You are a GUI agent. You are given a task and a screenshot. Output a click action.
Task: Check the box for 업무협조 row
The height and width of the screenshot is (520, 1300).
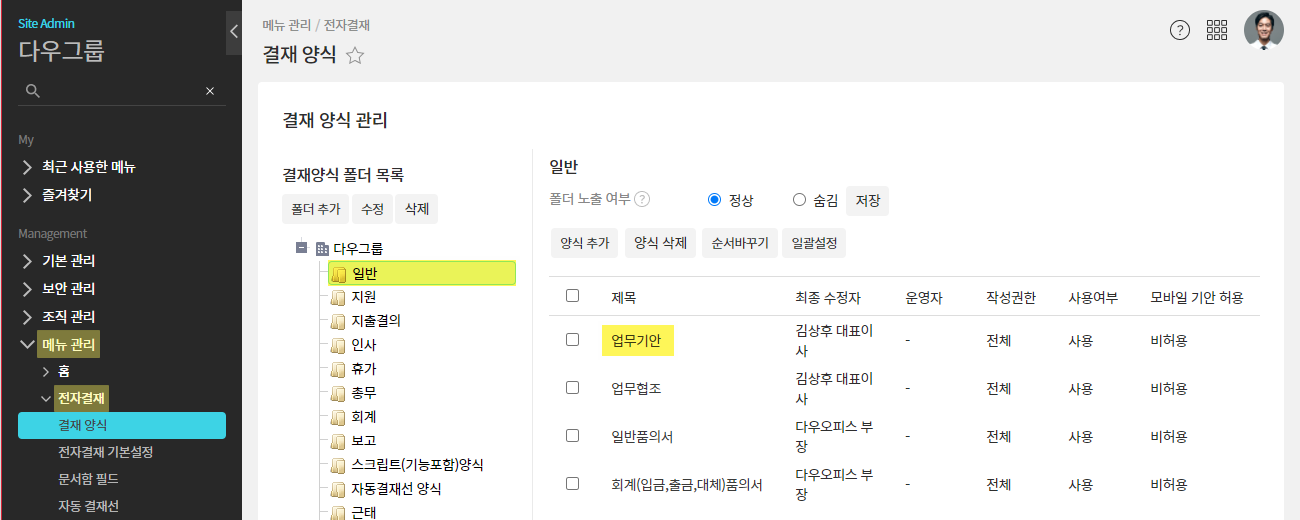click(572, 387)
